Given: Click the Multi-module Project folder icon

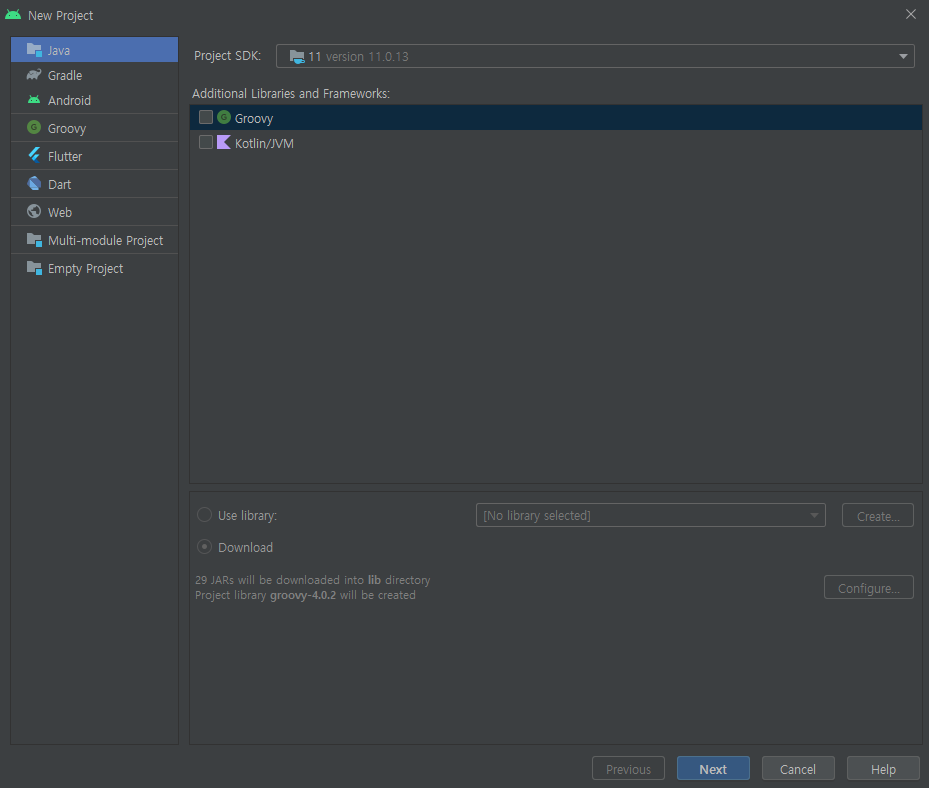Looking at the screenshot, I should click(x=34, y=240).
